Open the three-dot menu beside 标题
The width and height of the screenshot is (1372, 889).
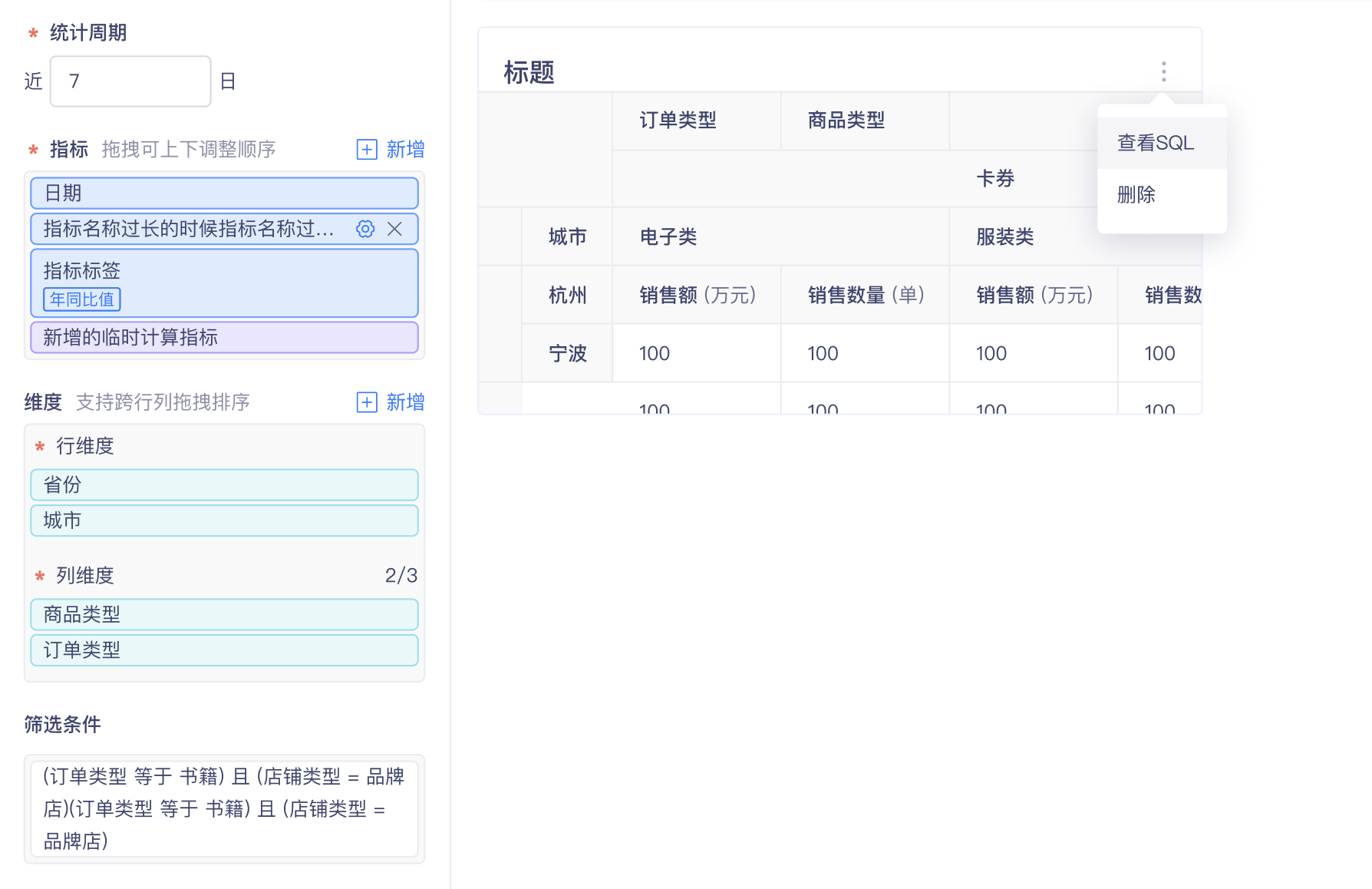point(1163,71)
